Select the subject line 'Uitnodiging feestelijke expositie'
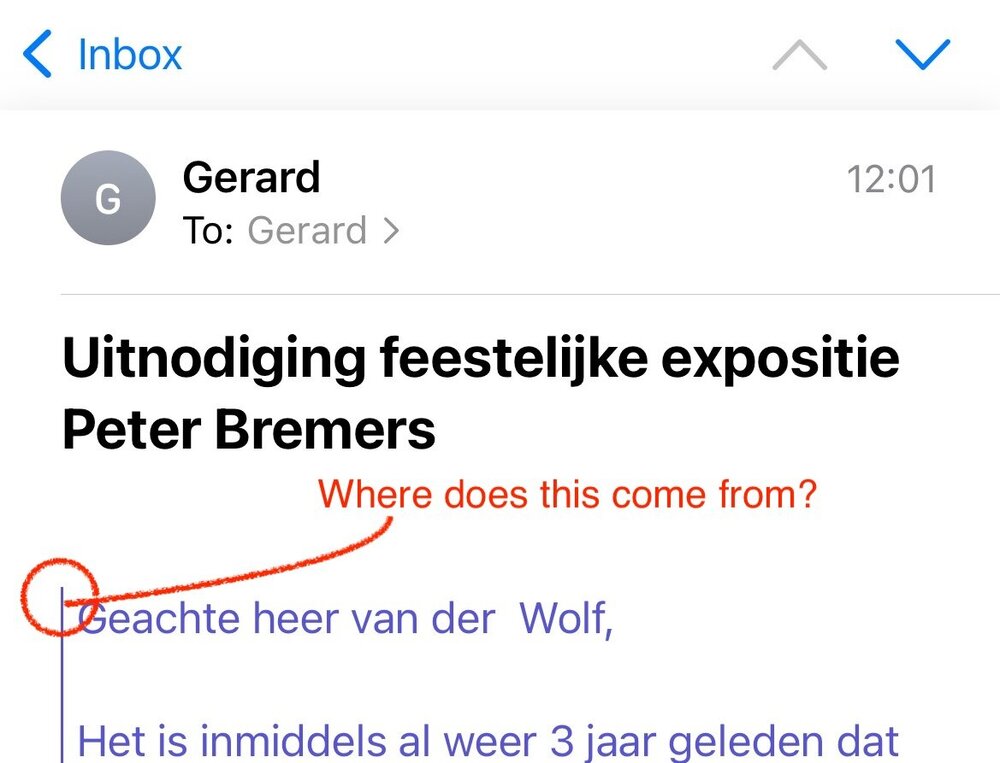The image size is (1000, 763). [480, 357]
